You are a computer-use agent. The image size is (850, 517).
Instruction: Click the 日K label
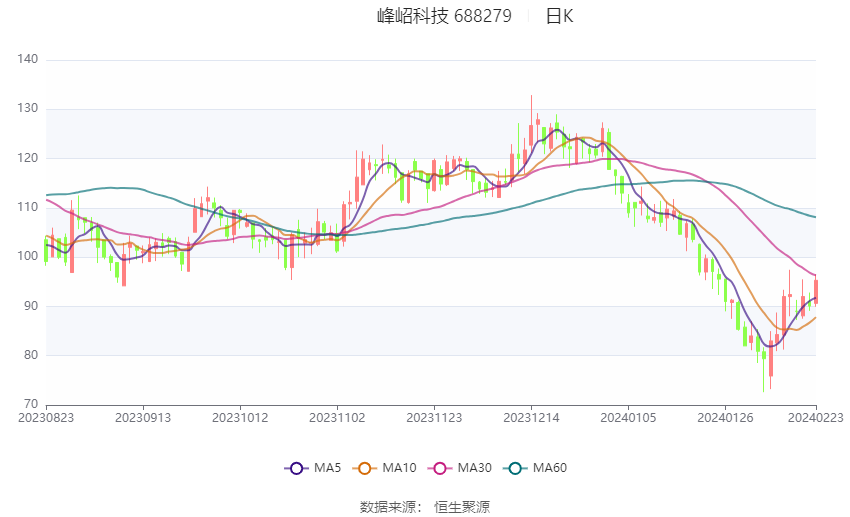coord(559,16)
